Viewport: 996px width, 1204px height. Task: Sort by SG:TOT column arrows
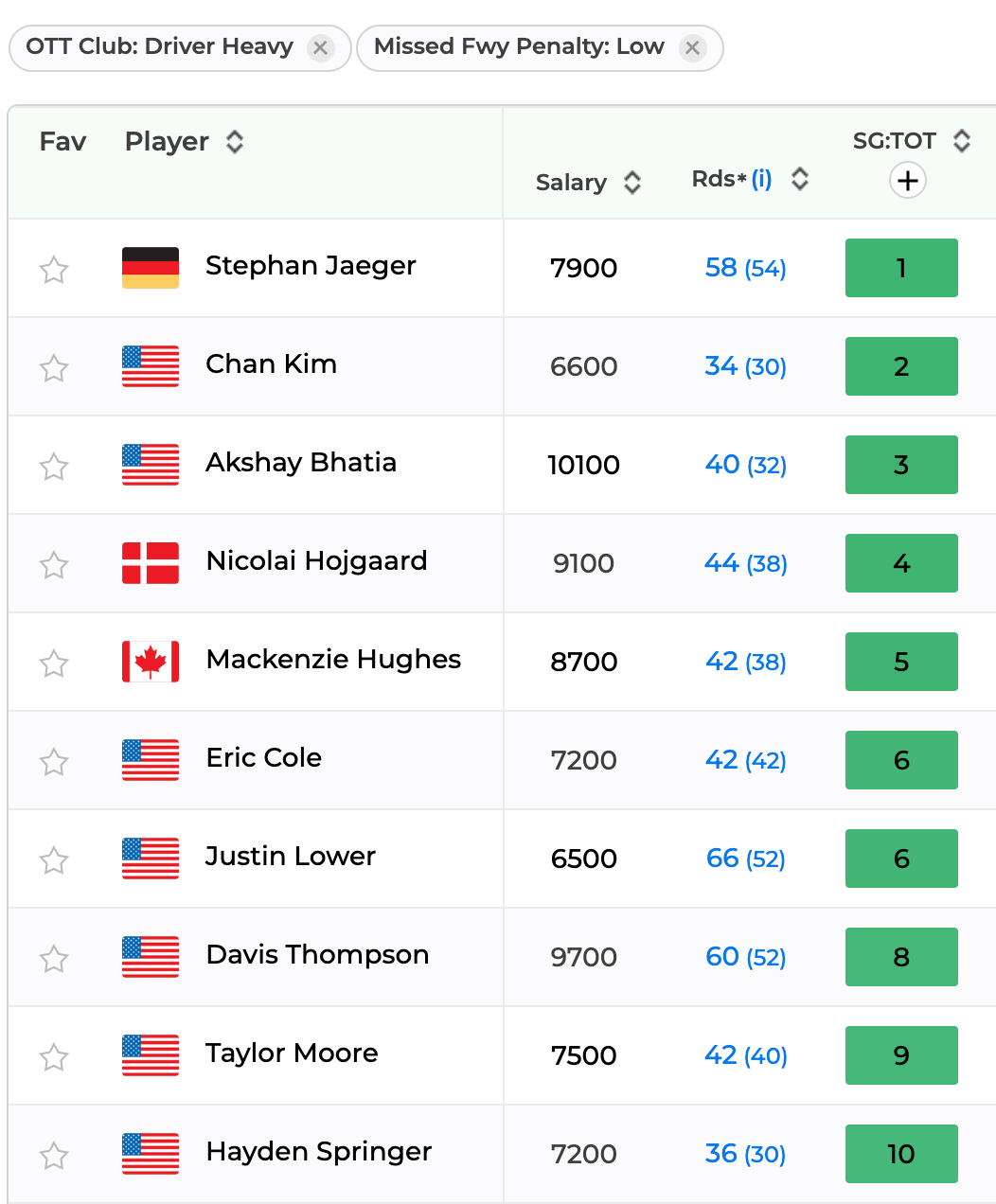coord(962,141)
